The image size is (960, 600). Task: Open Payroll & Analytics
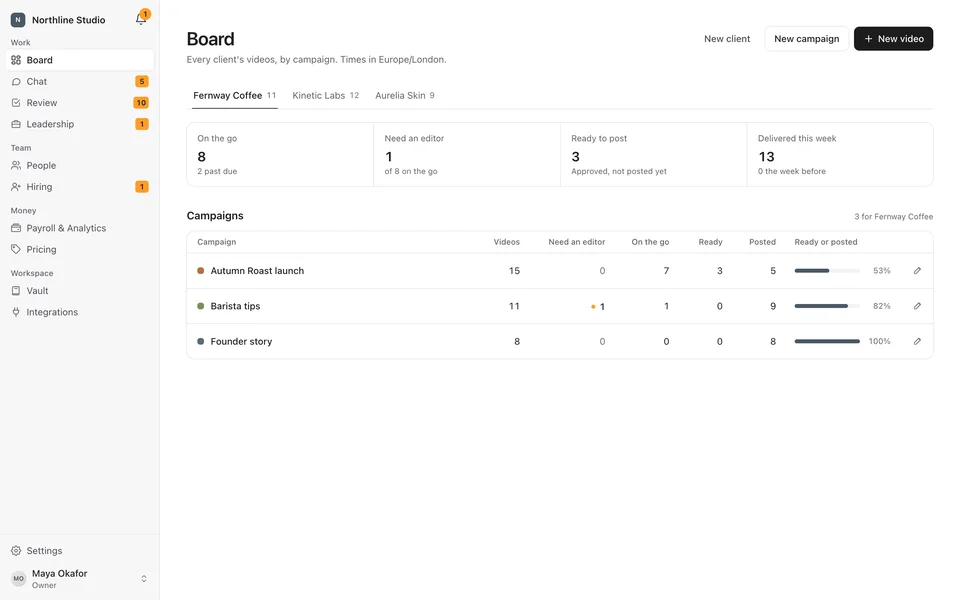pyautogui.click(x=80, y=228)
